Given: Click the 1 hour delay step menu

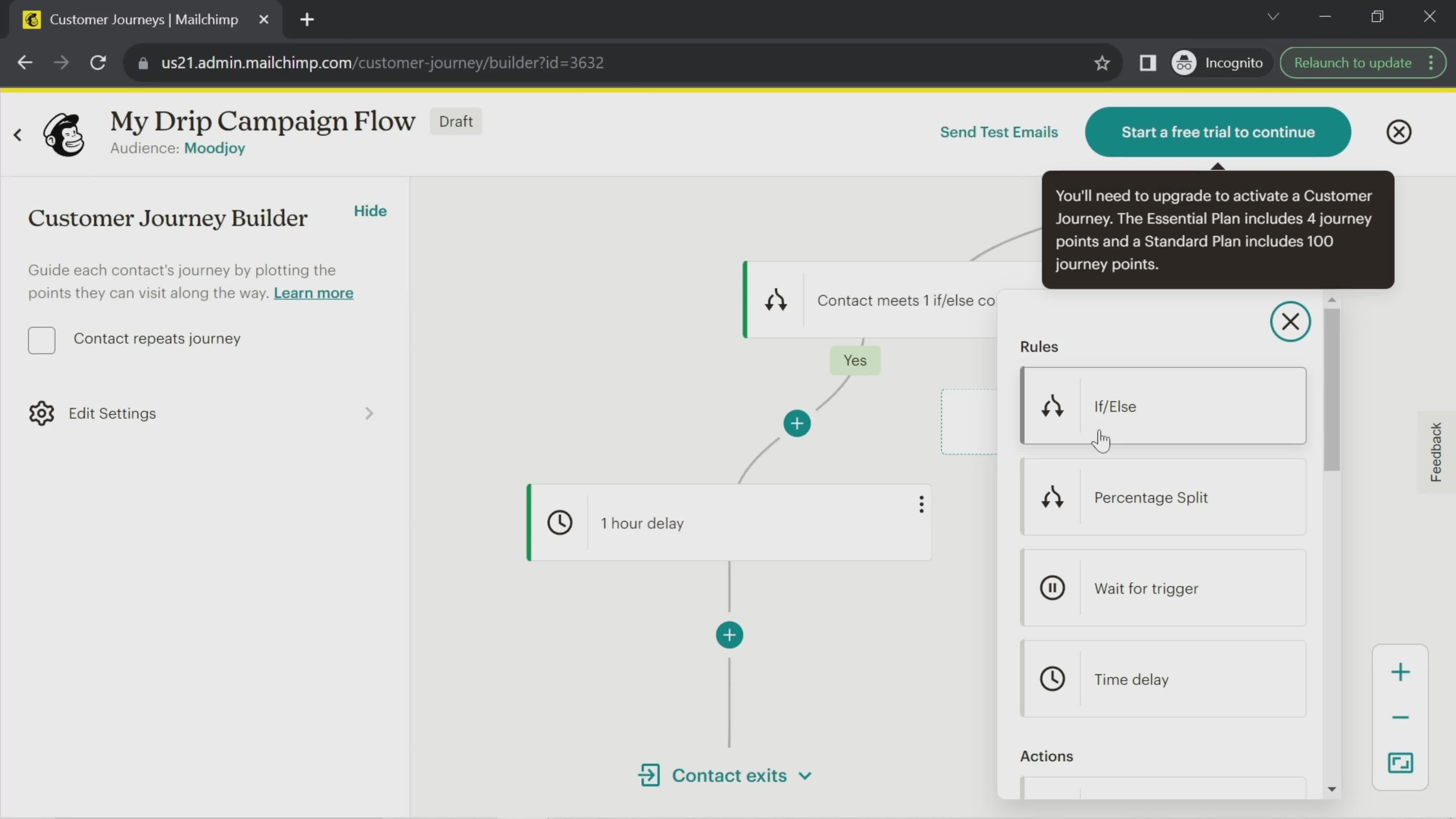Looking at the screenshot, I should pyautogui.click(x=921, y=504).
